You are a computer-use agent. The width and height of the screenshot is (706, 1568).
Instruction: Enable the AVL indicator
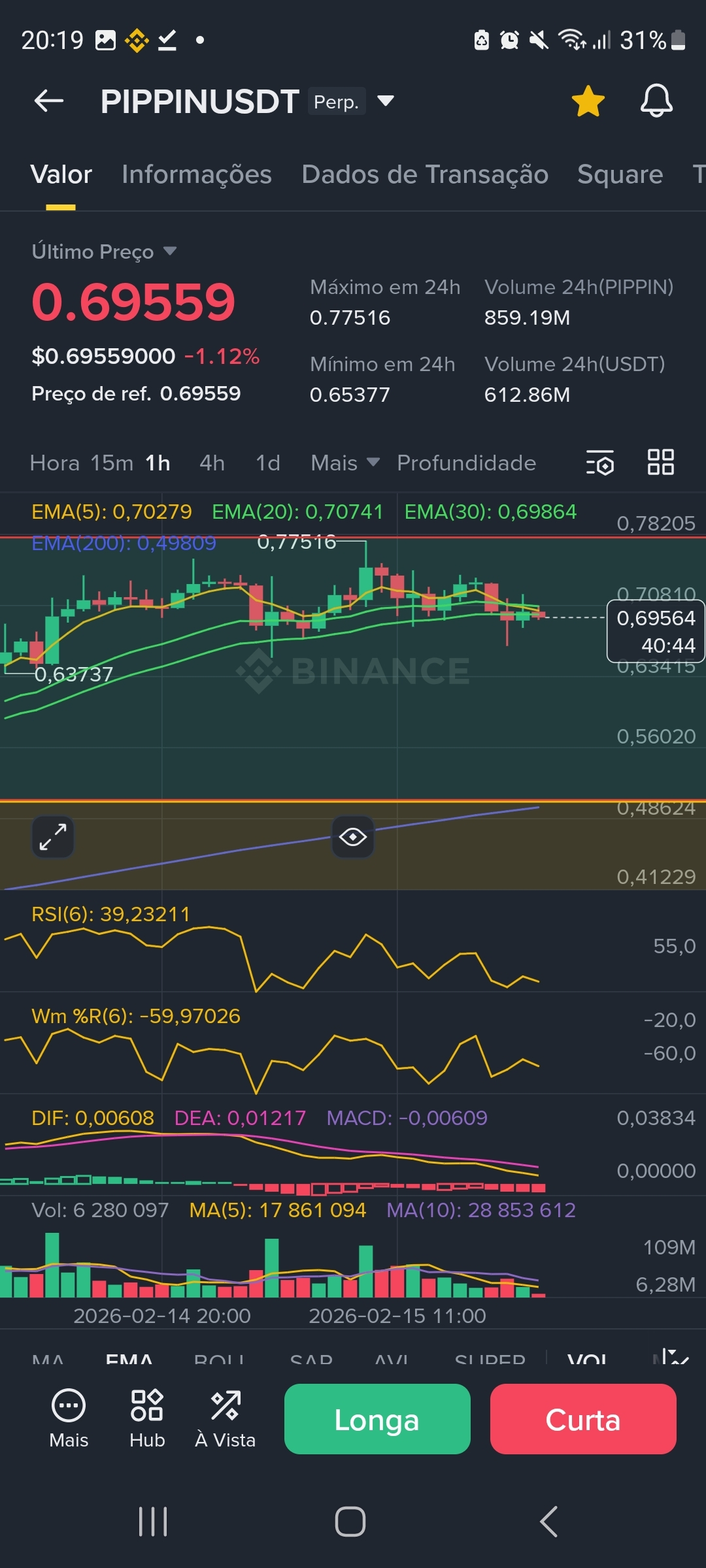392,1359
